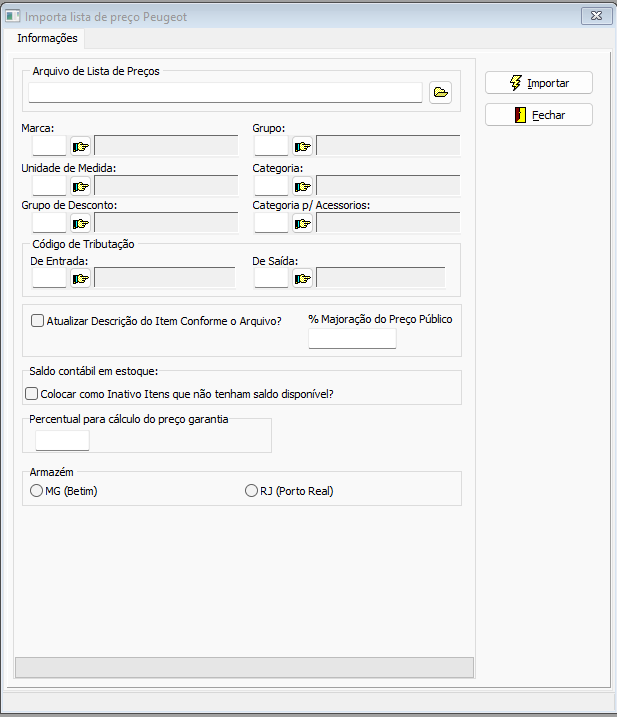This screenshot has height=717, width=617.
Task: Open the Categoria p/ Acessorios lookup icon
Action: 302,223
